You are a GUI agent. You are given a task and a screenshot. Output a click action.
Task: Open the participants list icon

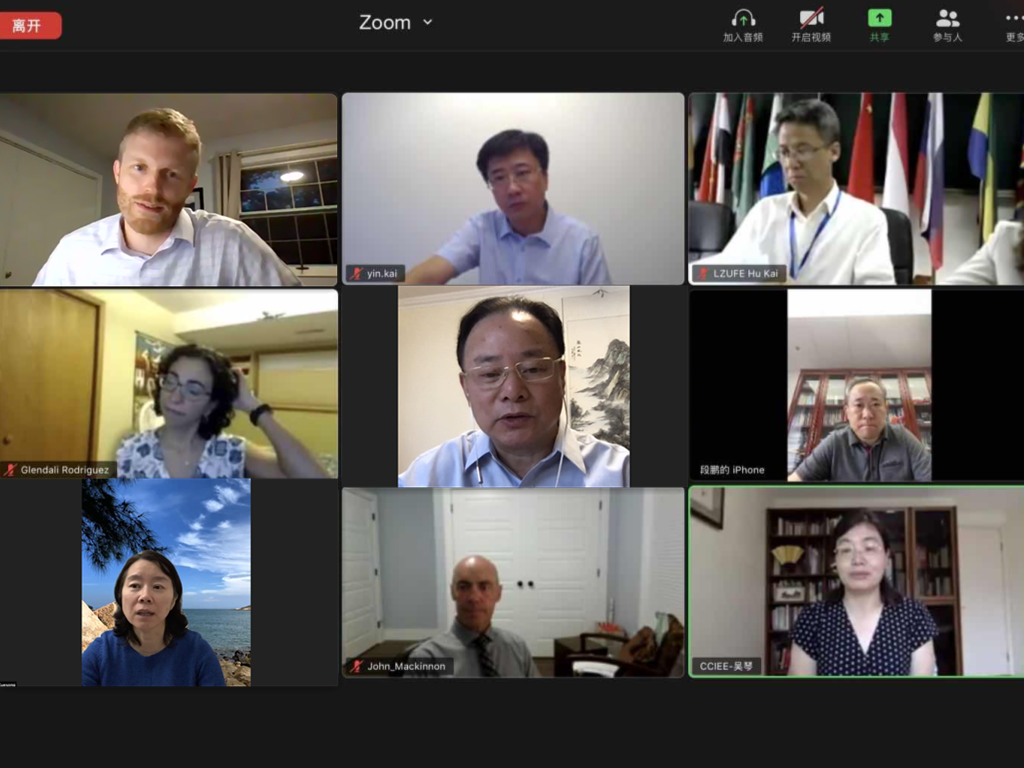(x=947, y=18)
